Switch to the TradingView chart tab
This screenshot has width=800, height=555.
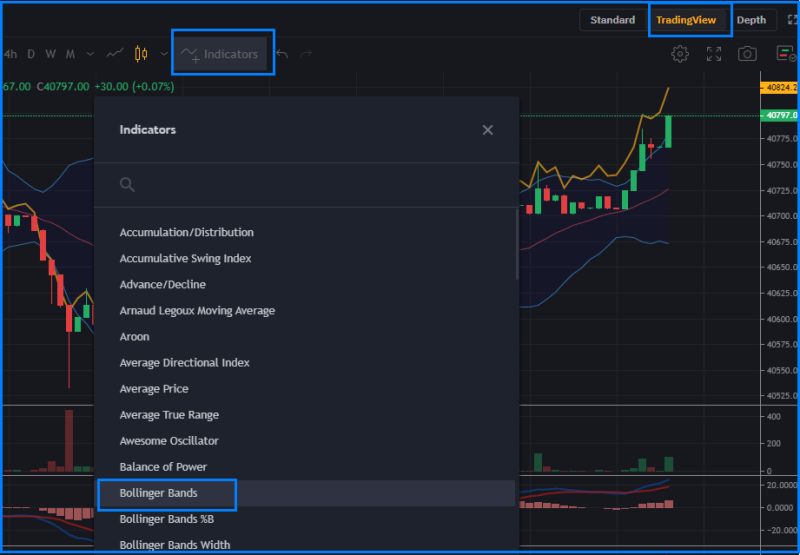pos(686,20)
